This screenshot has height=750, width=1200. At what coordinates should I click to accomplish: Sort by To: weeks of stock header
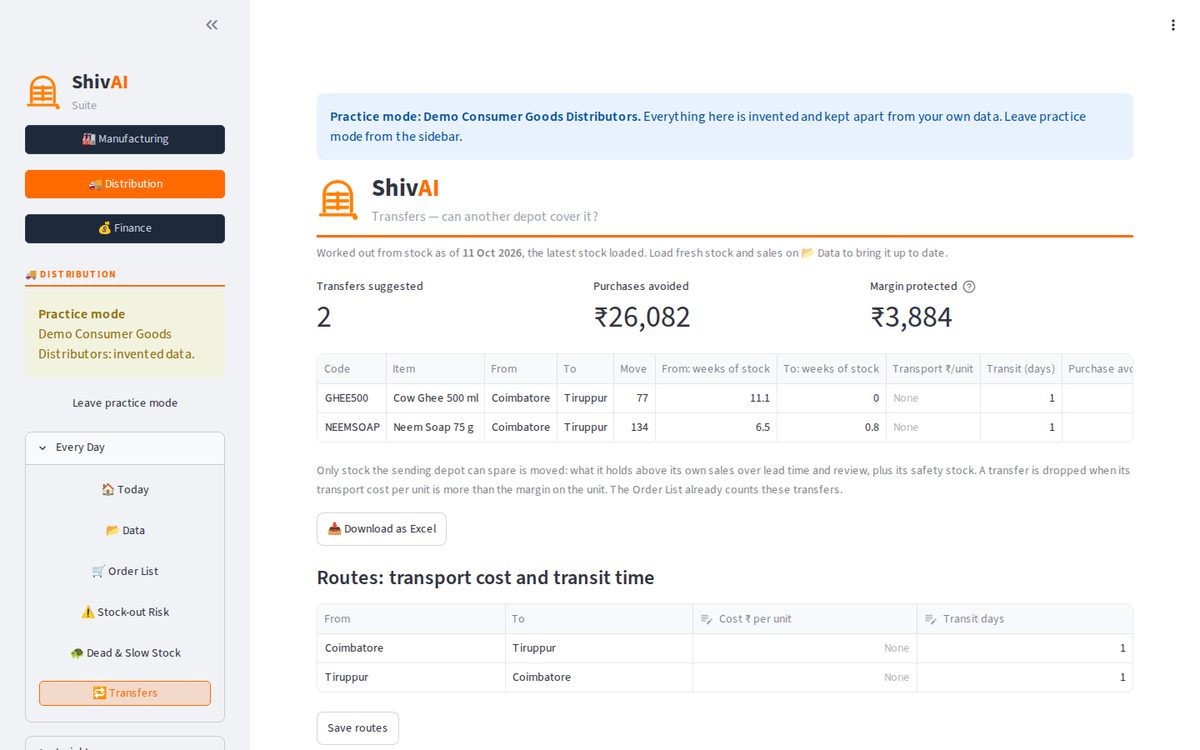[x=831, y=368]
